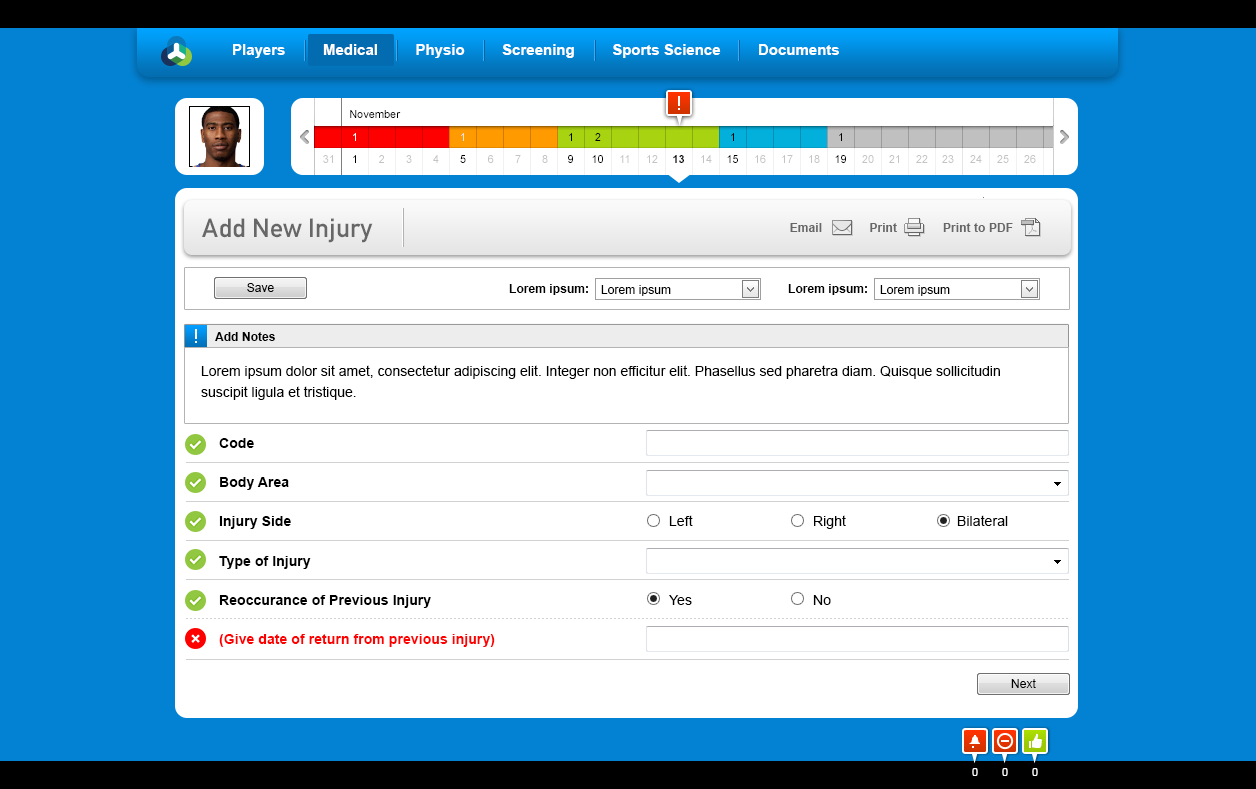Screen dimensions: 1256x789
Task: Click the app logo in navigation bar
Action: 177,51
